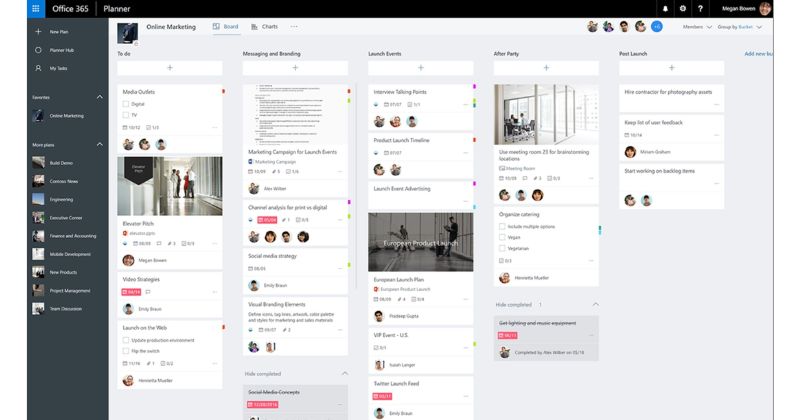Open the Office 365 app launcher waffle
This screenshot has width=800, height=420.
36,9
